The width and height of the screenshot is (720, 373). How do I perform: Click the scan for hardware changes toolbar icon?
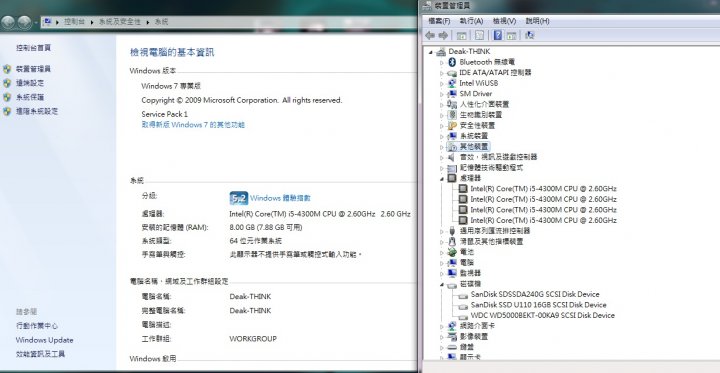click(x=529, y=35)
